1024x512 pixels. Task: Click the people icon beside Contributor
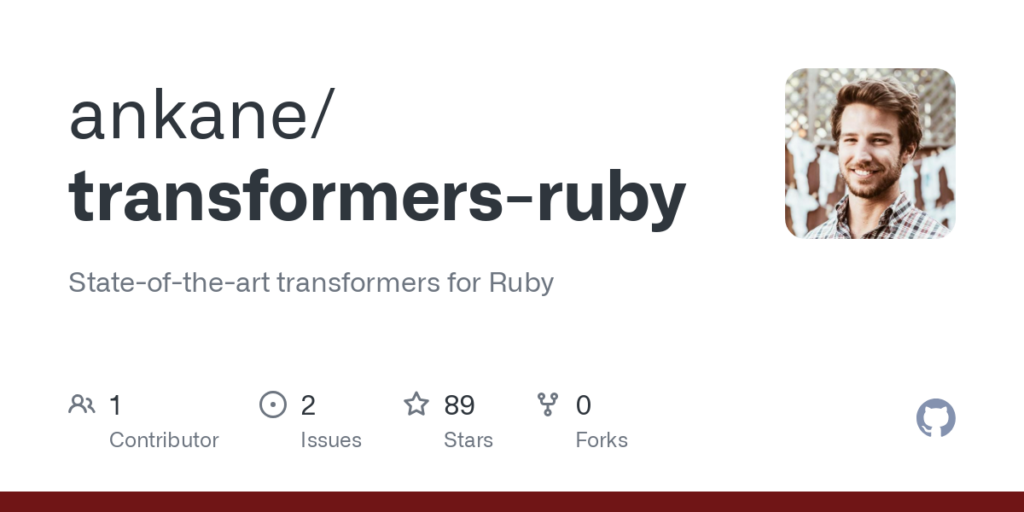pyautogui.click(x=81, y=404)
